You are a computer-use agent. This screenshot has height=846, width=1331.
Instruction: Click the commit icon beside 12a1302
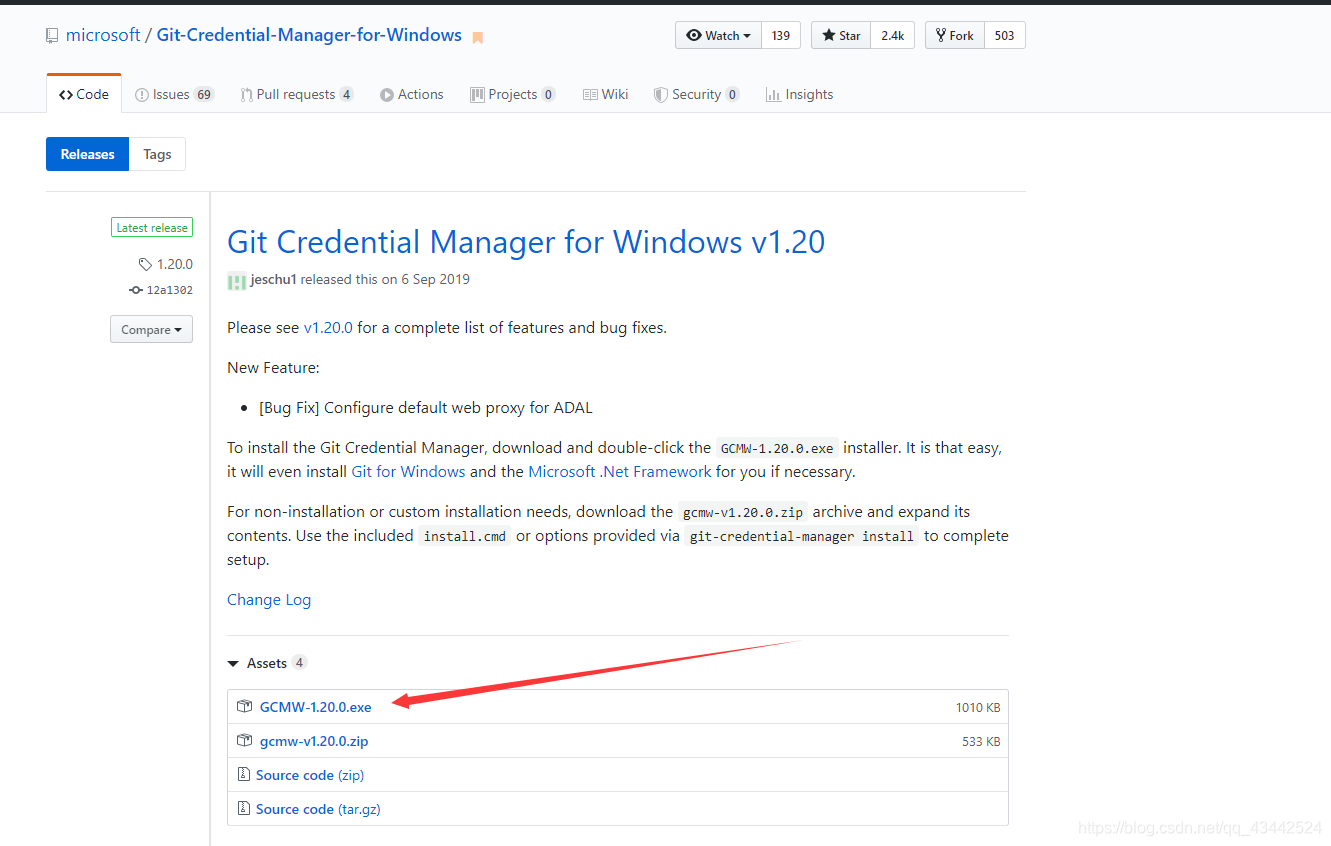[136, 290]
